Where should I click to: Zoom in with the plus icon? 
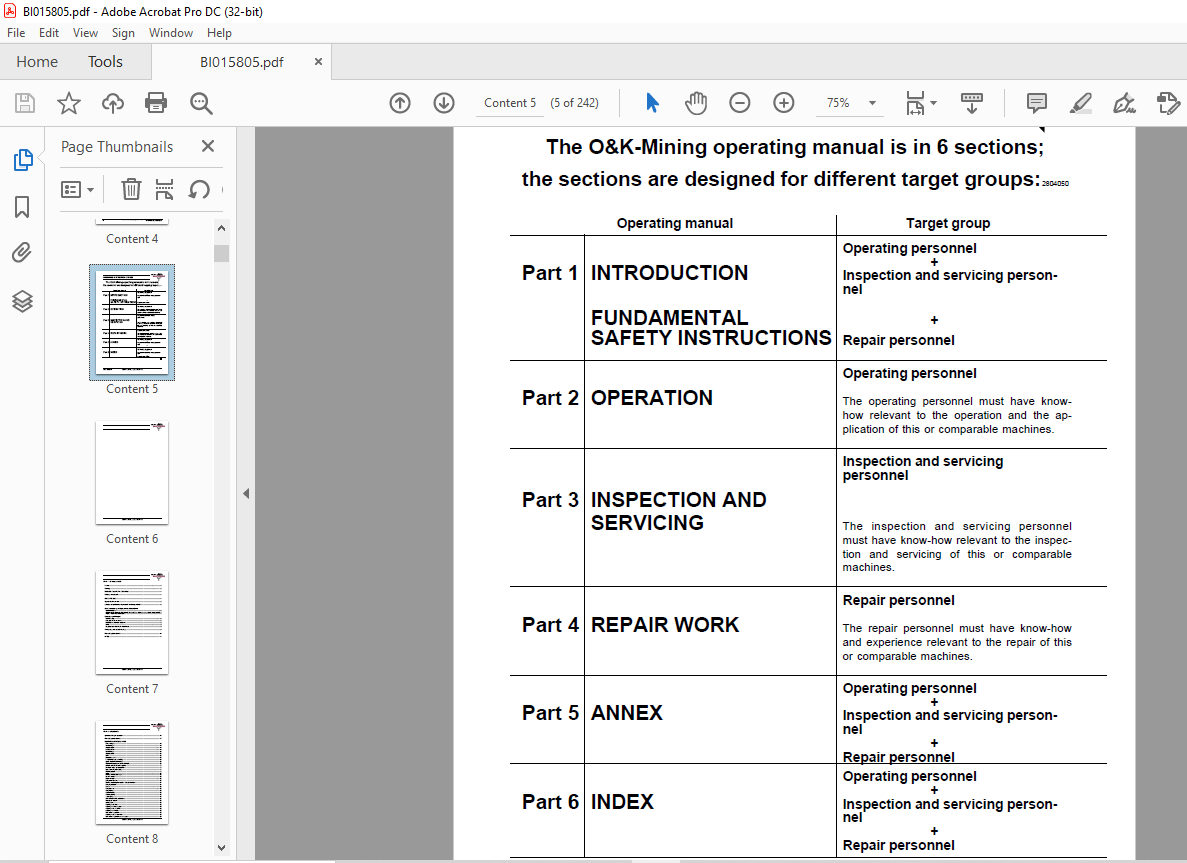[x=784, y=103]
